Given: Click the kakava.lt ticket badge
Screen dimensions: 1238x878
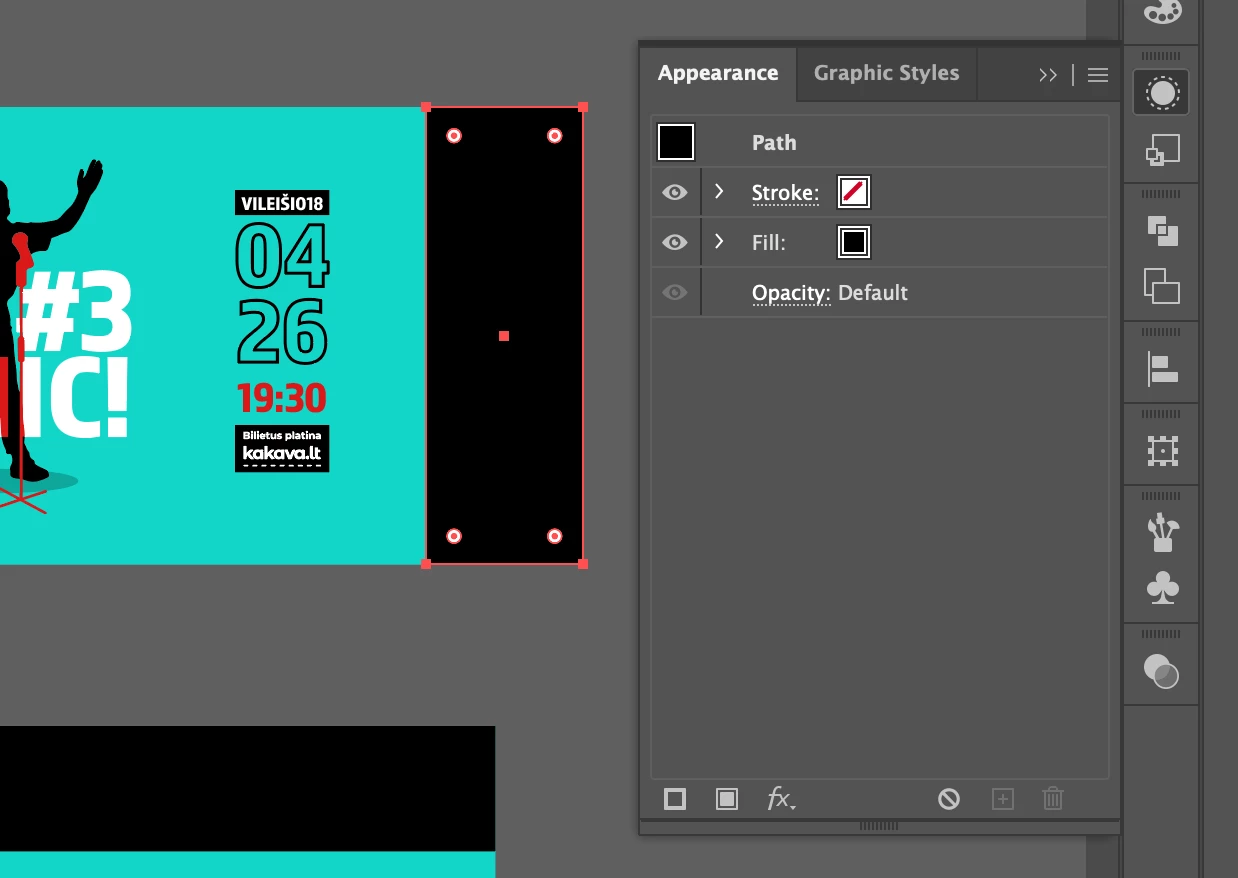Looking at the screenshot, I should [282, 449].
